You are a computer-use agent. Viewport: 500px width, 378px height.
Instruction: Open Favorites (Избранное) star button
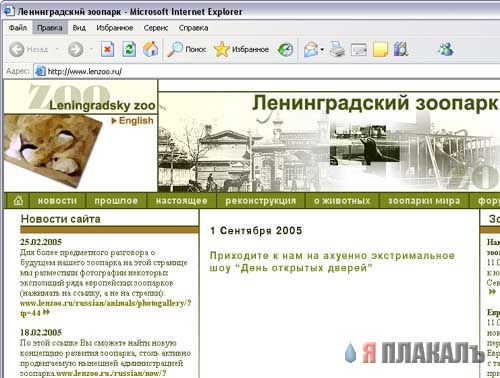coord(241,49)
